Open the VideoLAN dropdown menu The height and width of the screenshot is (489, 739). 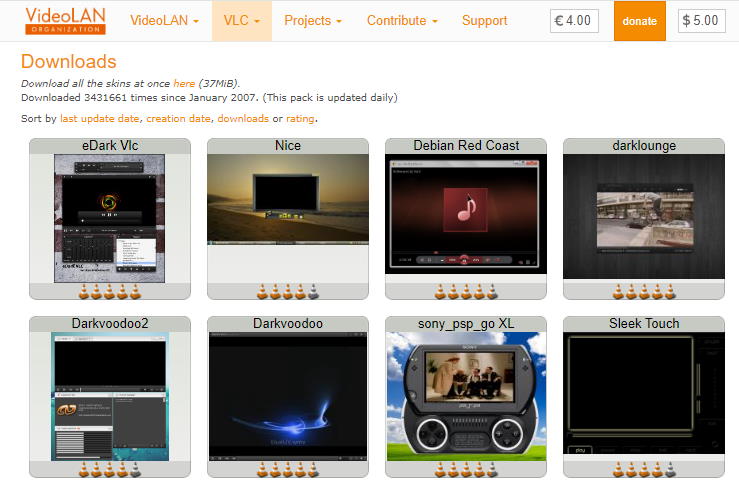click(x=164, y=21)
